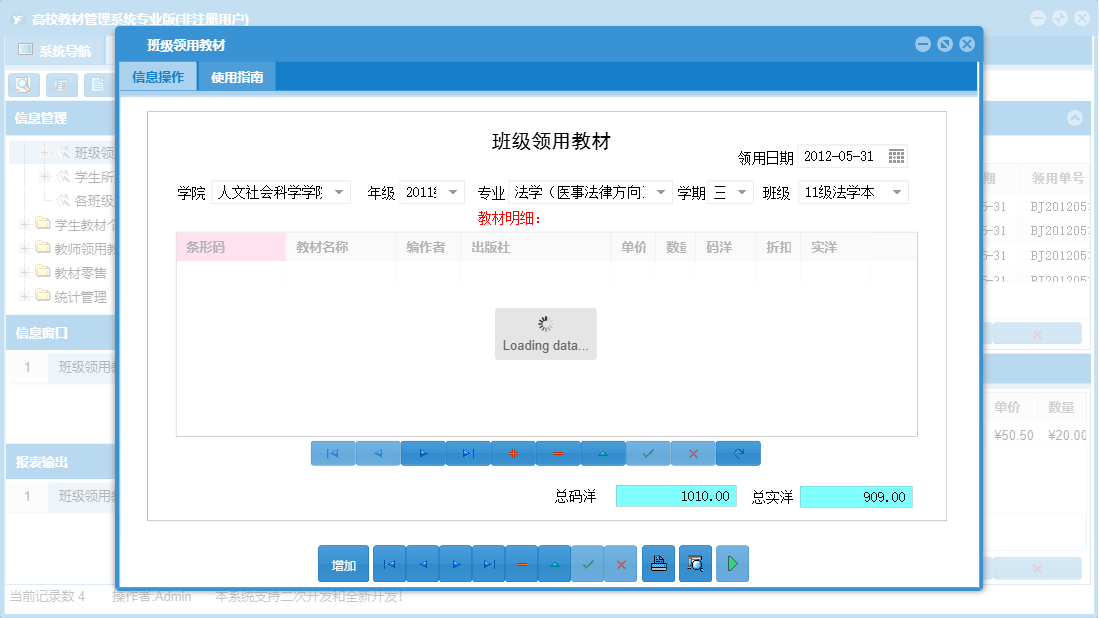Refresh the 教材明细 grid
Screen dimensions: 1099x618
738,453
